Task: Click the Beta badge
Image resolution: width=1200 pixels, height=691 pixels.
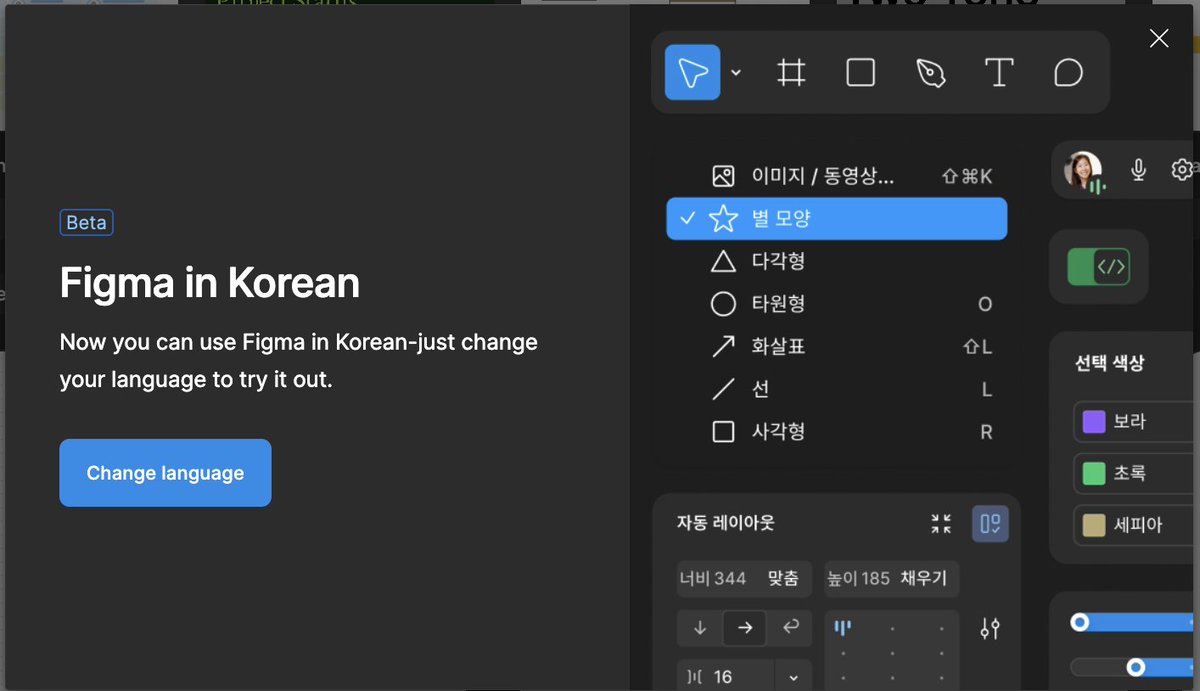Action: (x=86, y=223)
